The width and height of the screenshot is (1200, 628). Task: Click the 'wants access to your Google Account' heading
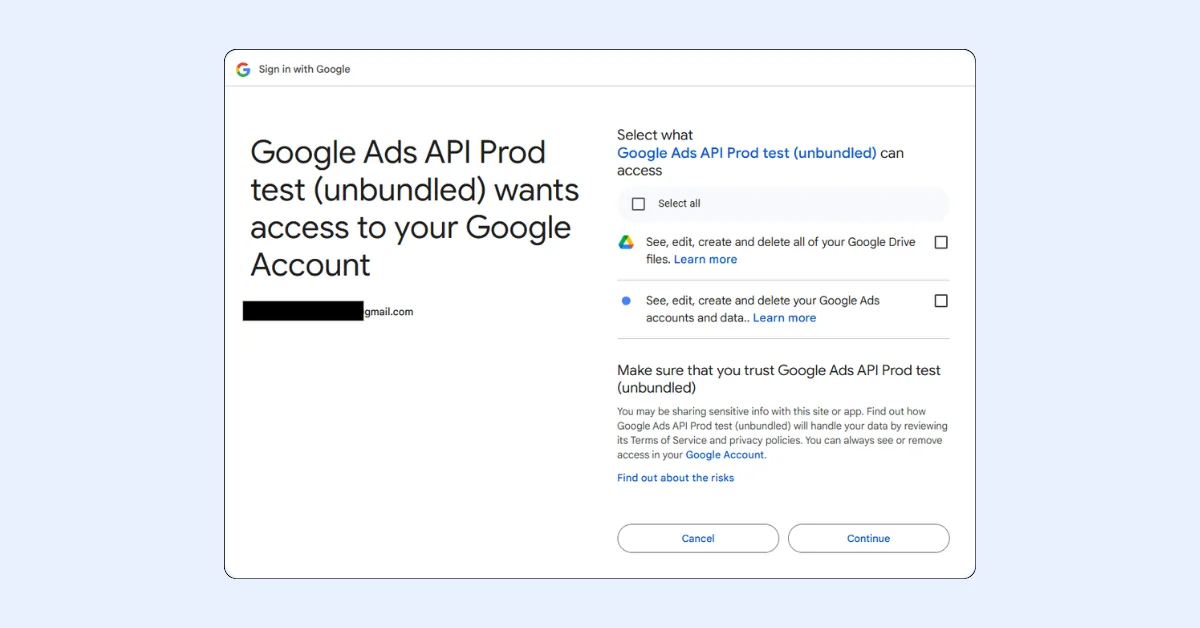click(x=414, y=208)
